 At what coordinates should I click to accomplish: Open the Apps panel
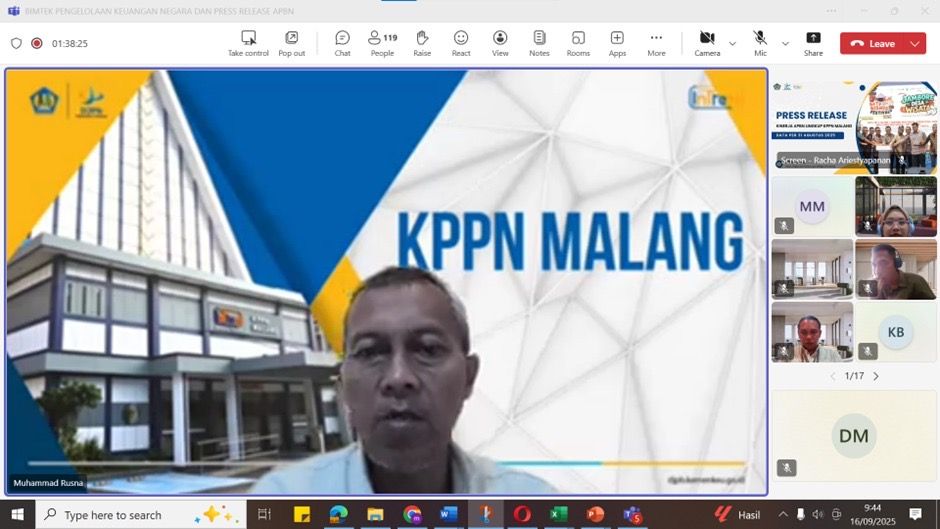[x=617, y=44]
